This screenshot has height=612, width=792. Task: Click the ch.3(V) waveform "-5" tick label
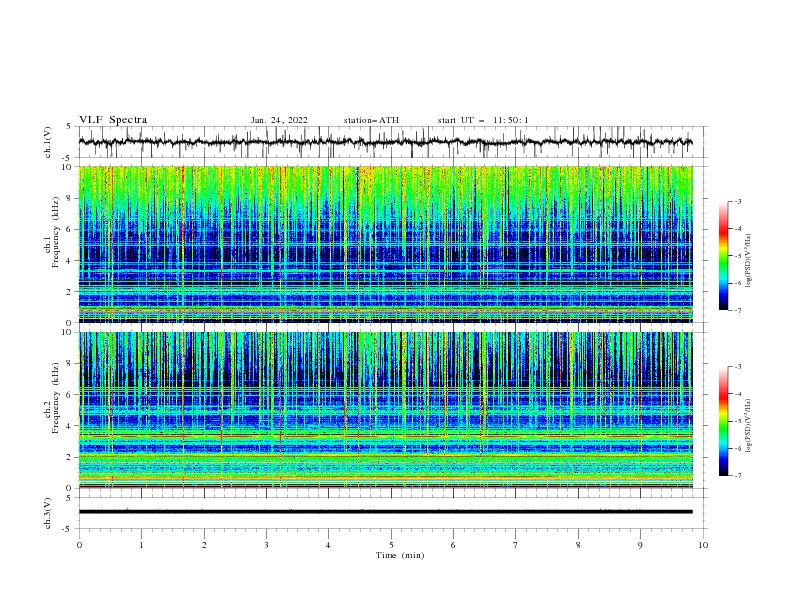coord(67,529)
